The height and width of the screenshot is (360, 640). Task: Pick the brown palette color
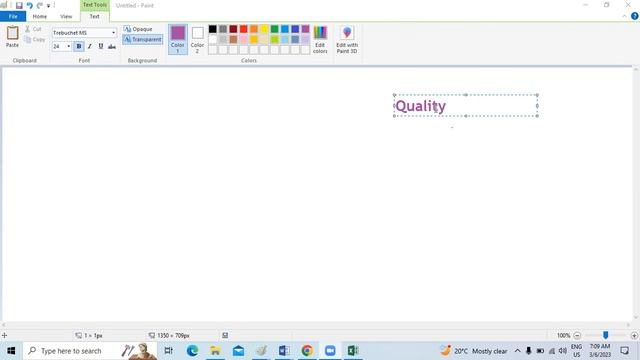tap(233, 40)
